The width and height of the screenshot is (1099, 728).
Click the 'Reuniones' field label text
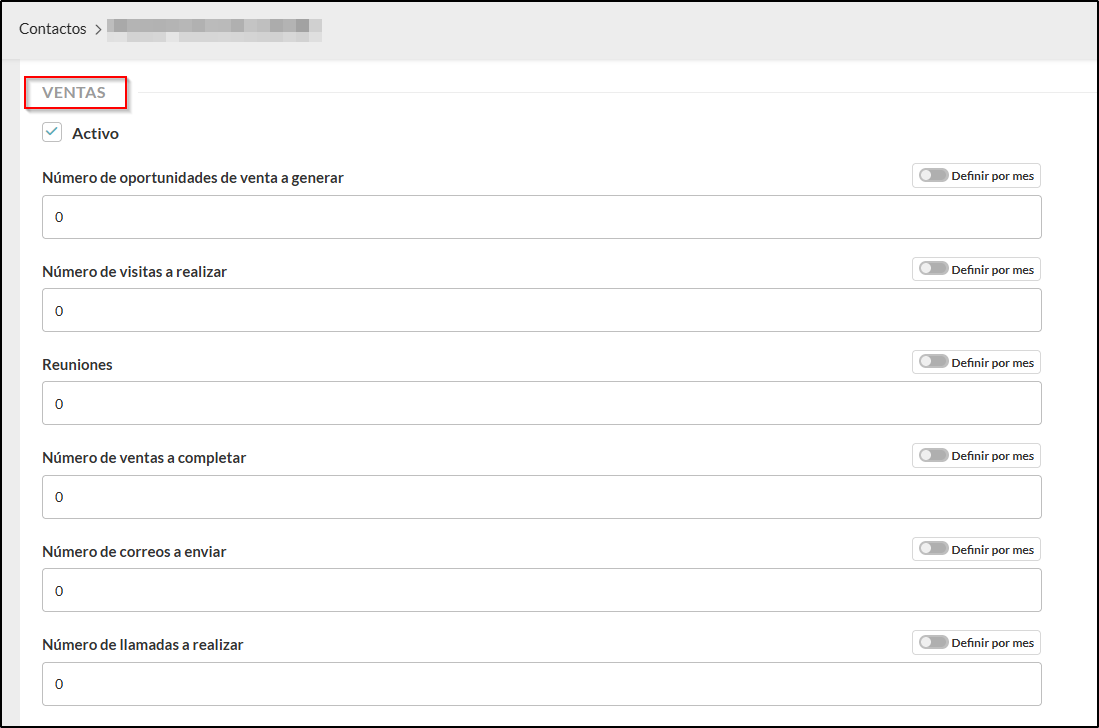coord(77,365)
